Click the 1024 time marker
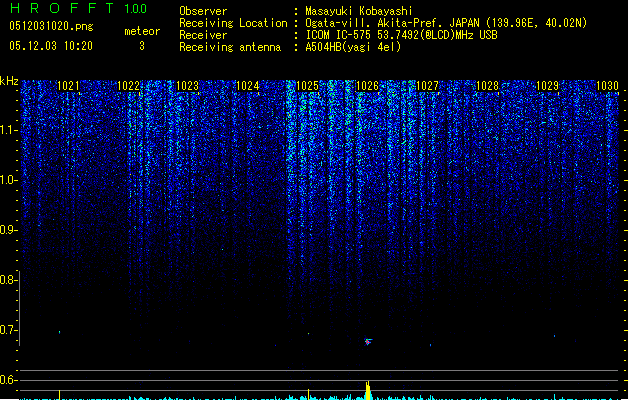The height and width of the screenshot is (400, 629). [248, 86]
